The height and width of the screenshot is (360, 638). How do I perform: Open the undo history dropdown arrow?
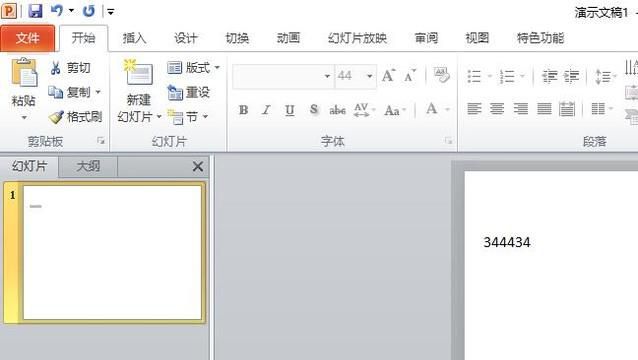point(71,11)
